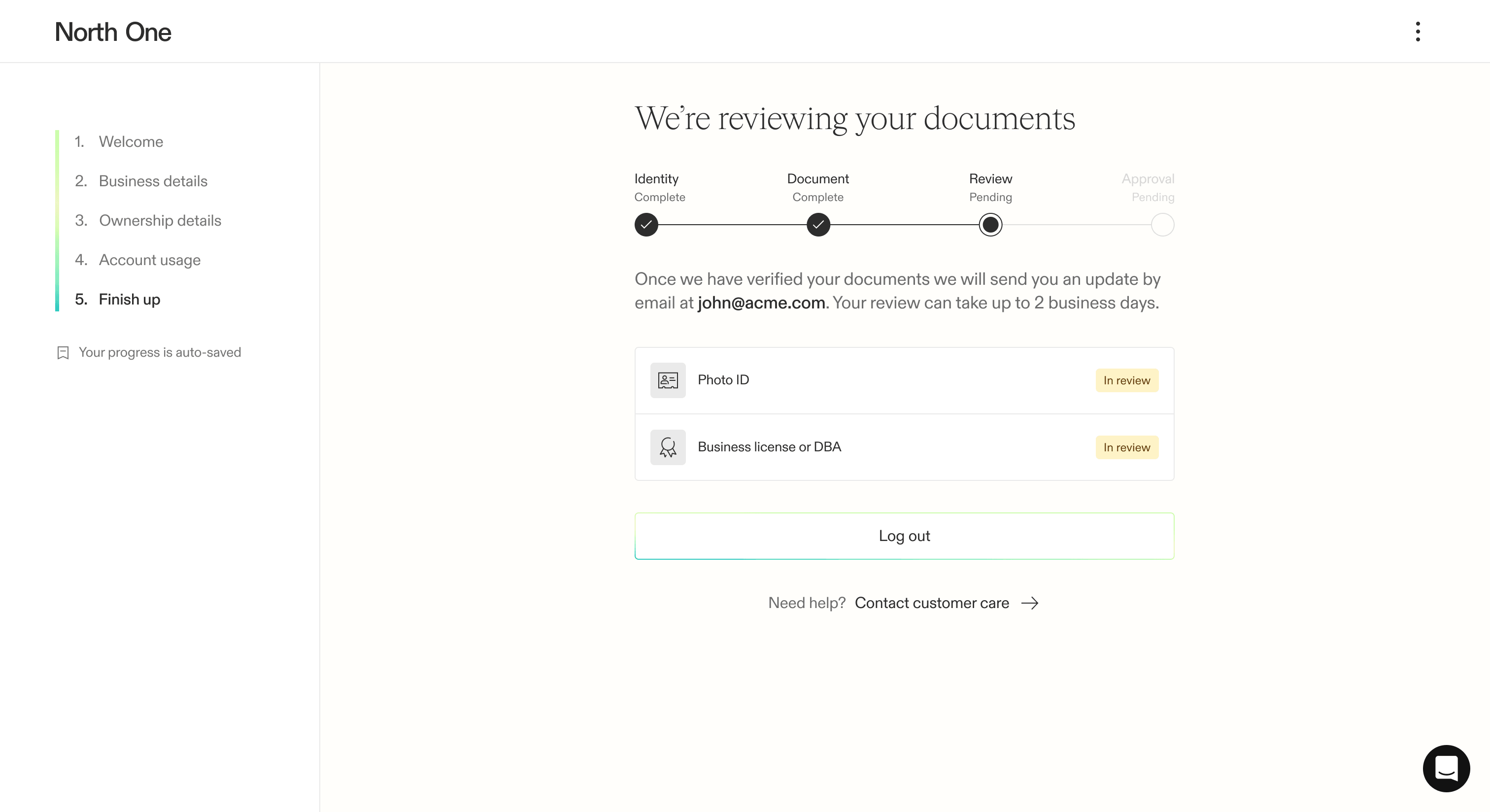
Task: Go to step 2 Business details
Action: 140,181
